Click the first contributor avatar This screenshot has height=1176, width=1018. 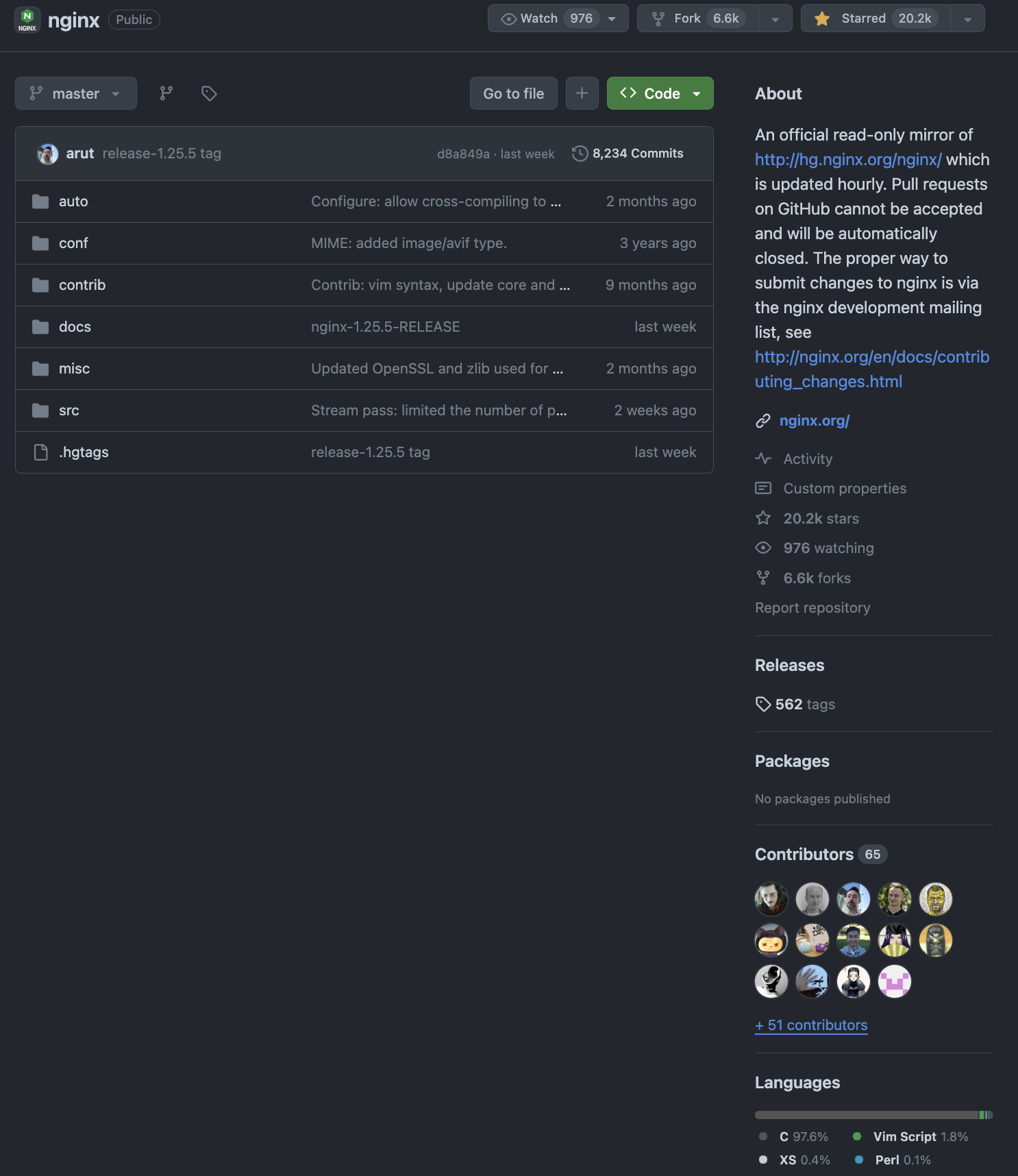(x=771, y=899)
